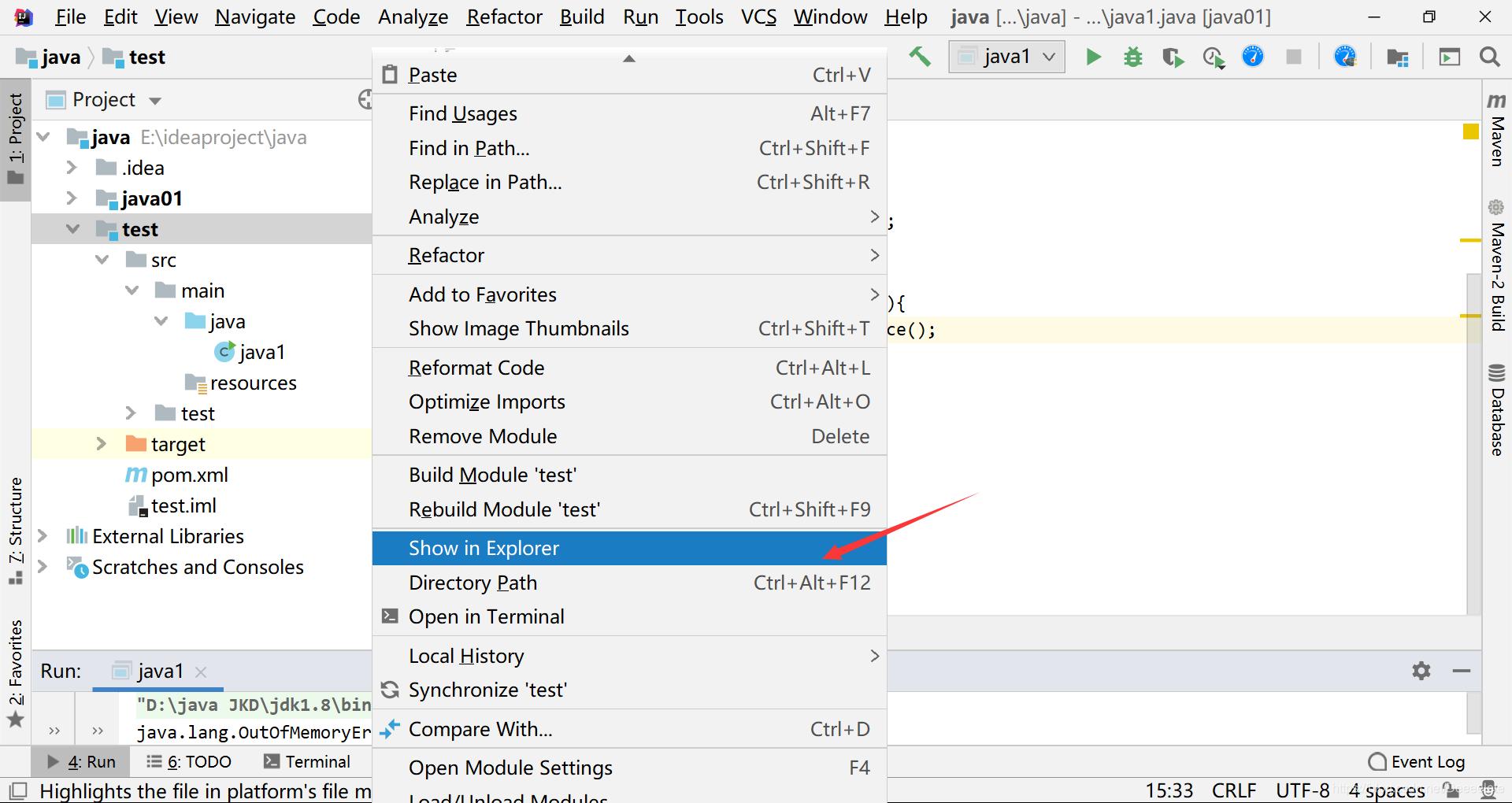The height and width of the screenshot is (803, 1512).
Task: Open the java1 run configuration dropdown
Action: pos(1006,57)
